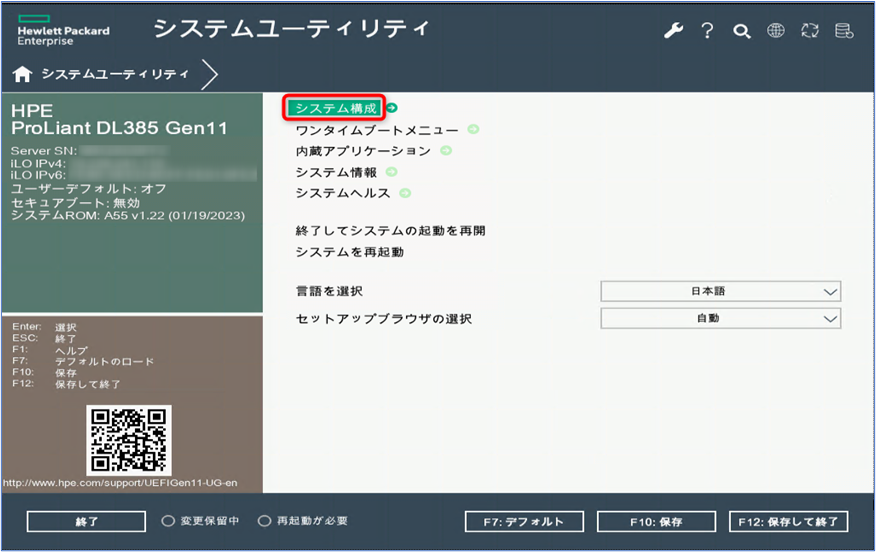Screen dimensions: 876x552
Task: Open the システム構成 menu entry
Action: coord(334,108)
